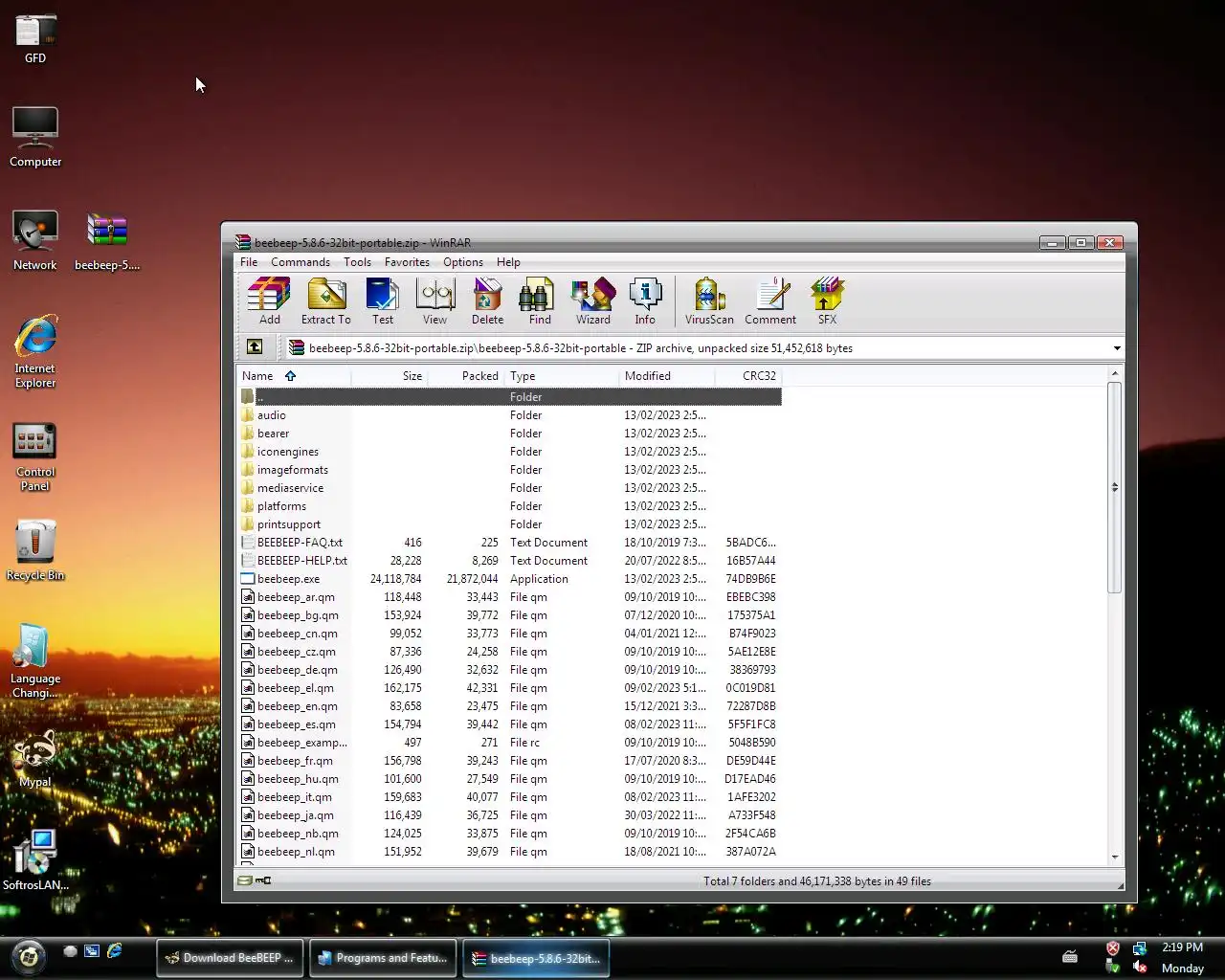Open the Help menu
Screen dimensions: 1225x980
(x=508, y=261)
